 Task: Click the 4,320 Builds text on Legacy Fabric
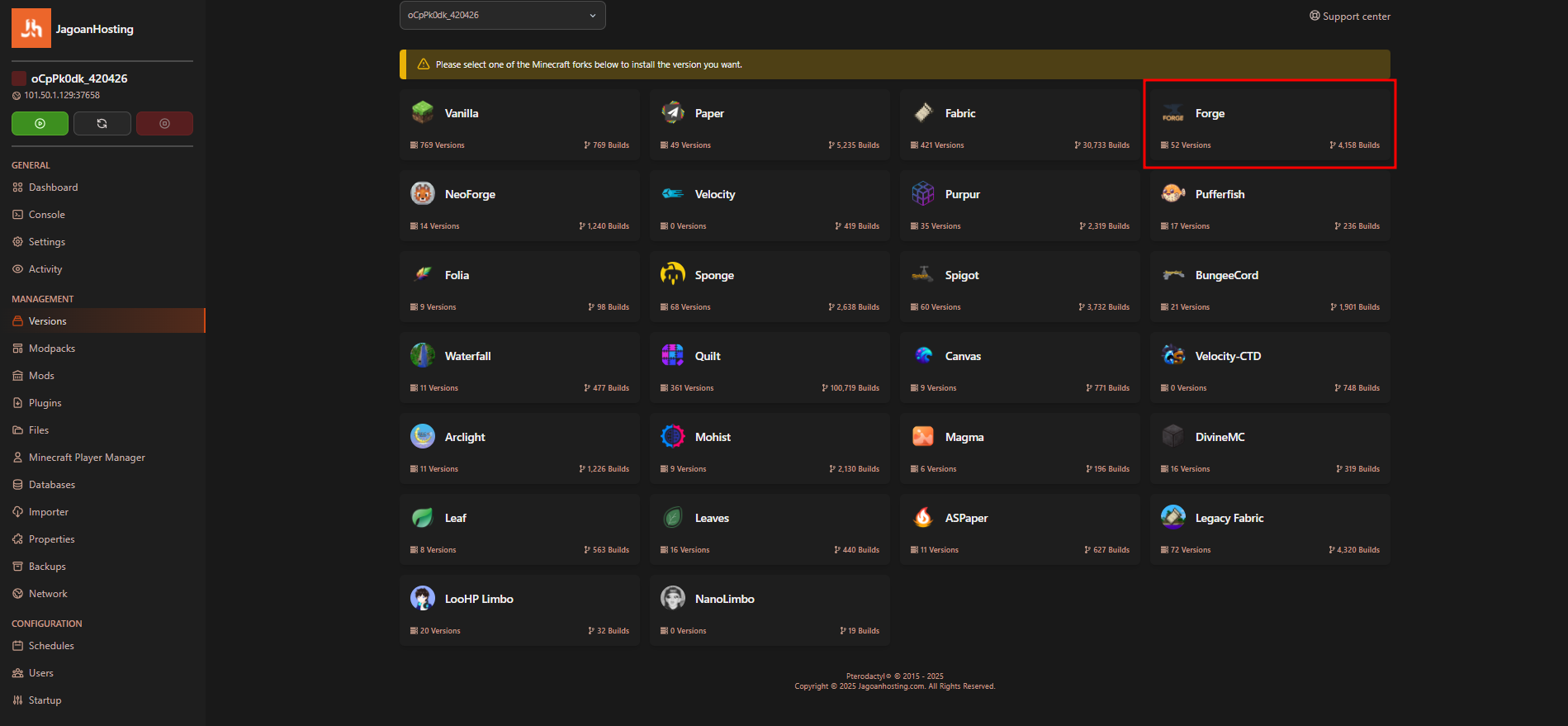tap(1358, 550)
